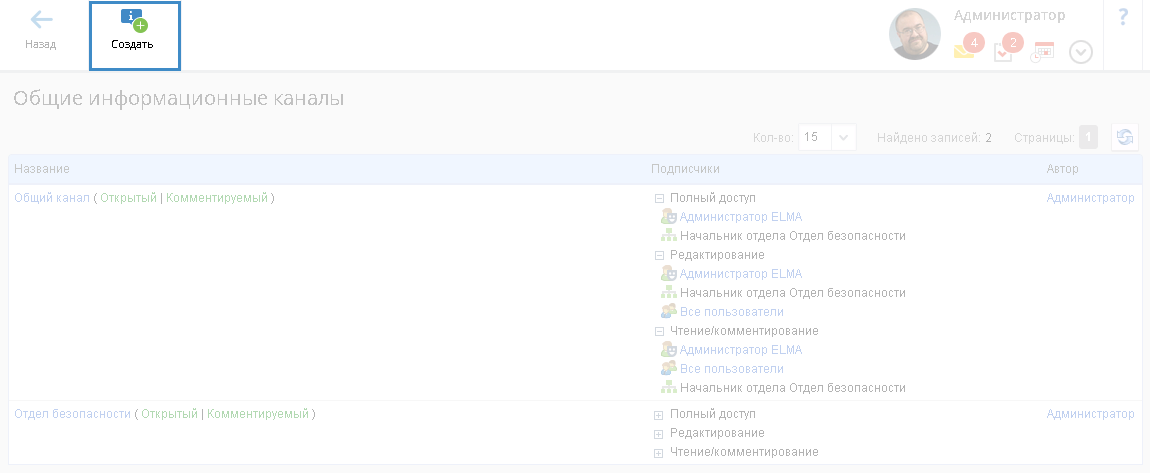Image resolution: width=1150 pixels, height=473 pixels.
Task: Sort by Название column header
Action: pos(42,169)
